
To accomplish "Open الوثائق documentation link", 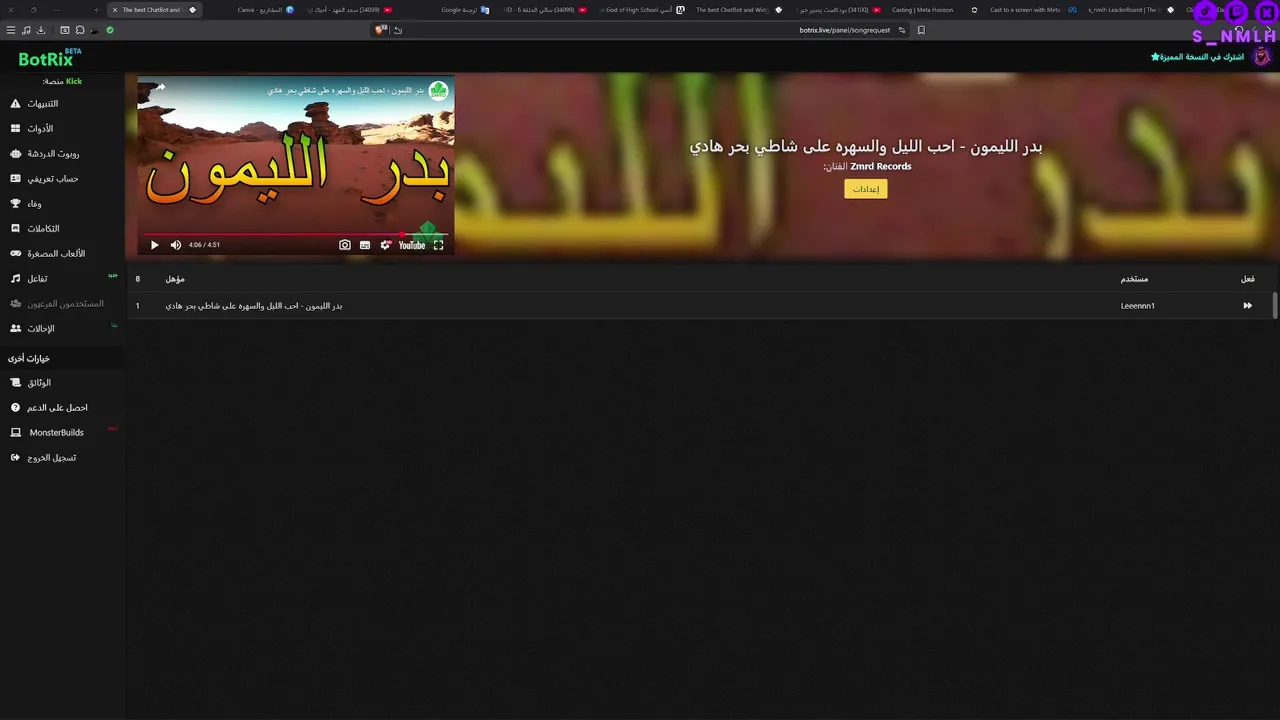I will point(32,382).
